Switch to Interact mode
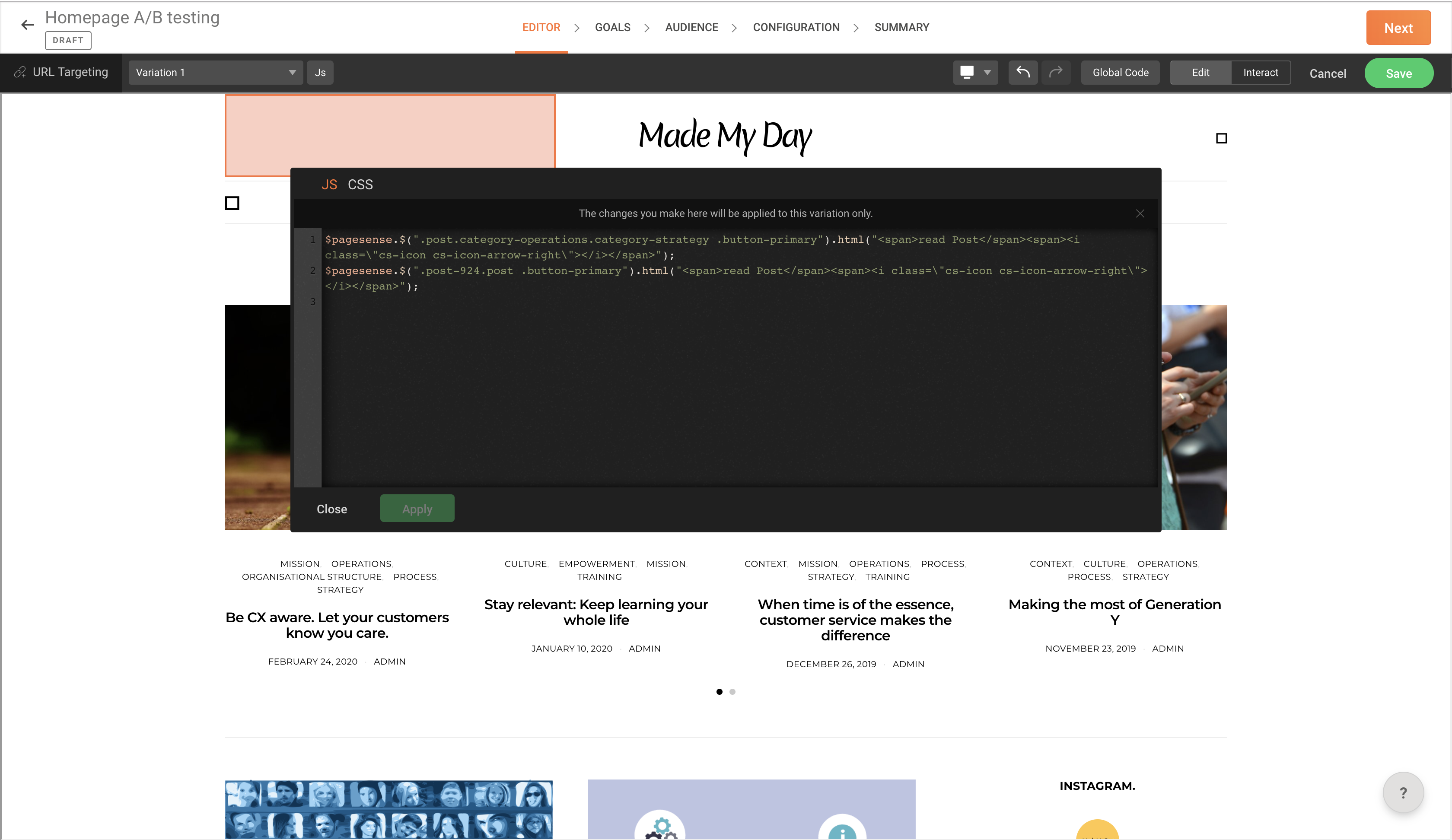The image size is (1452, 840). point(1260,73)
